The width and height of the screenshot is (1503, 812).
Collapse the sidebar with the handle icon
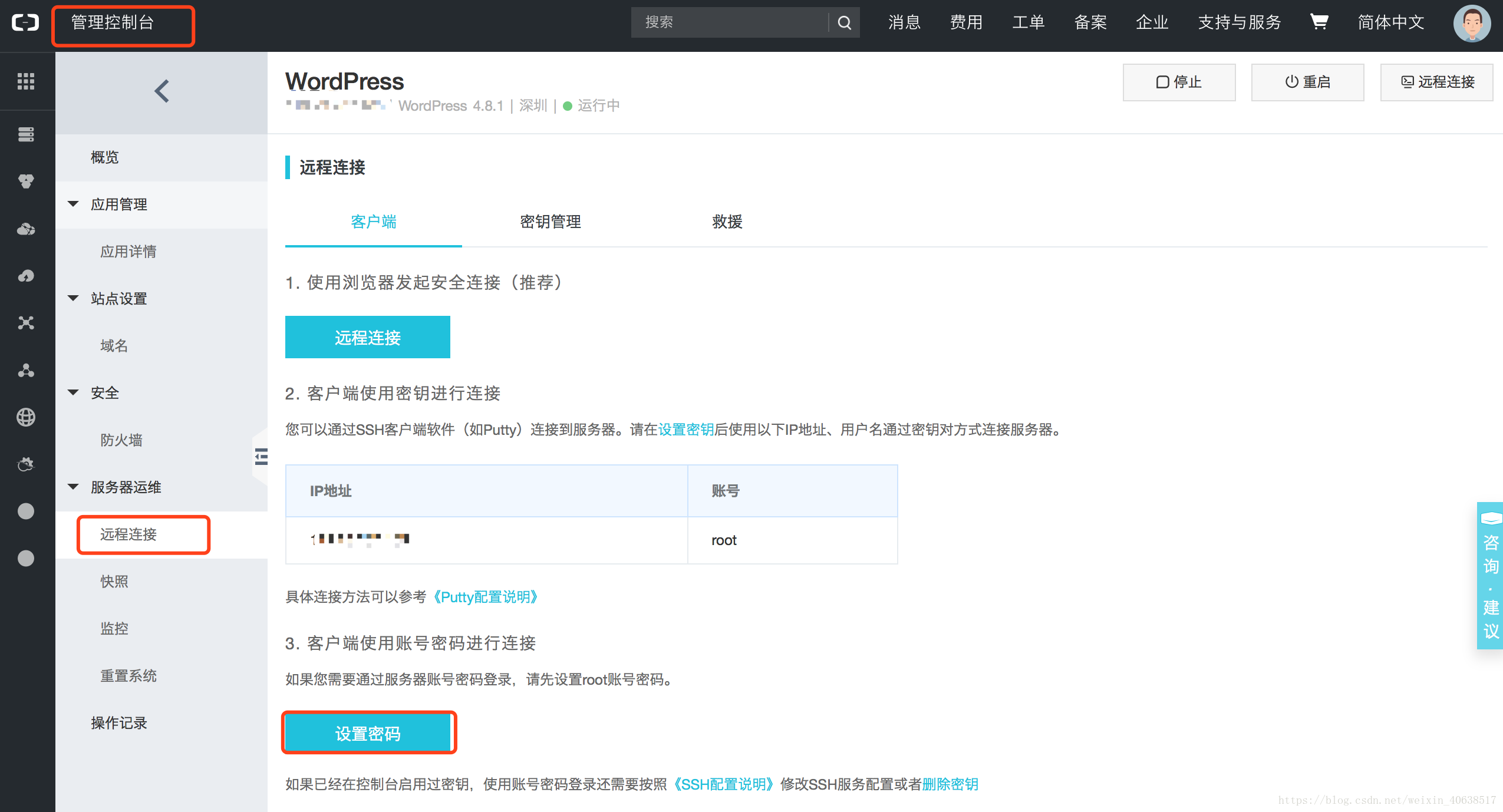261,457
